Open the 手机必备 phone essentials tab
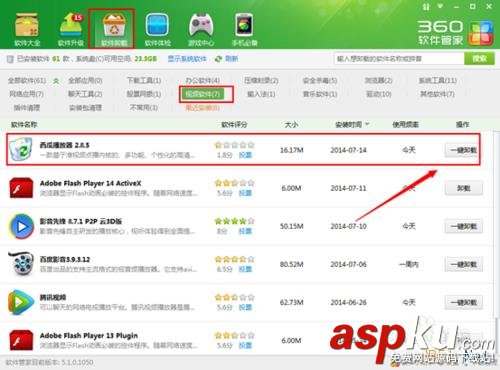The height and width of the screenshot is (370, 500). (x=244, y=29)
